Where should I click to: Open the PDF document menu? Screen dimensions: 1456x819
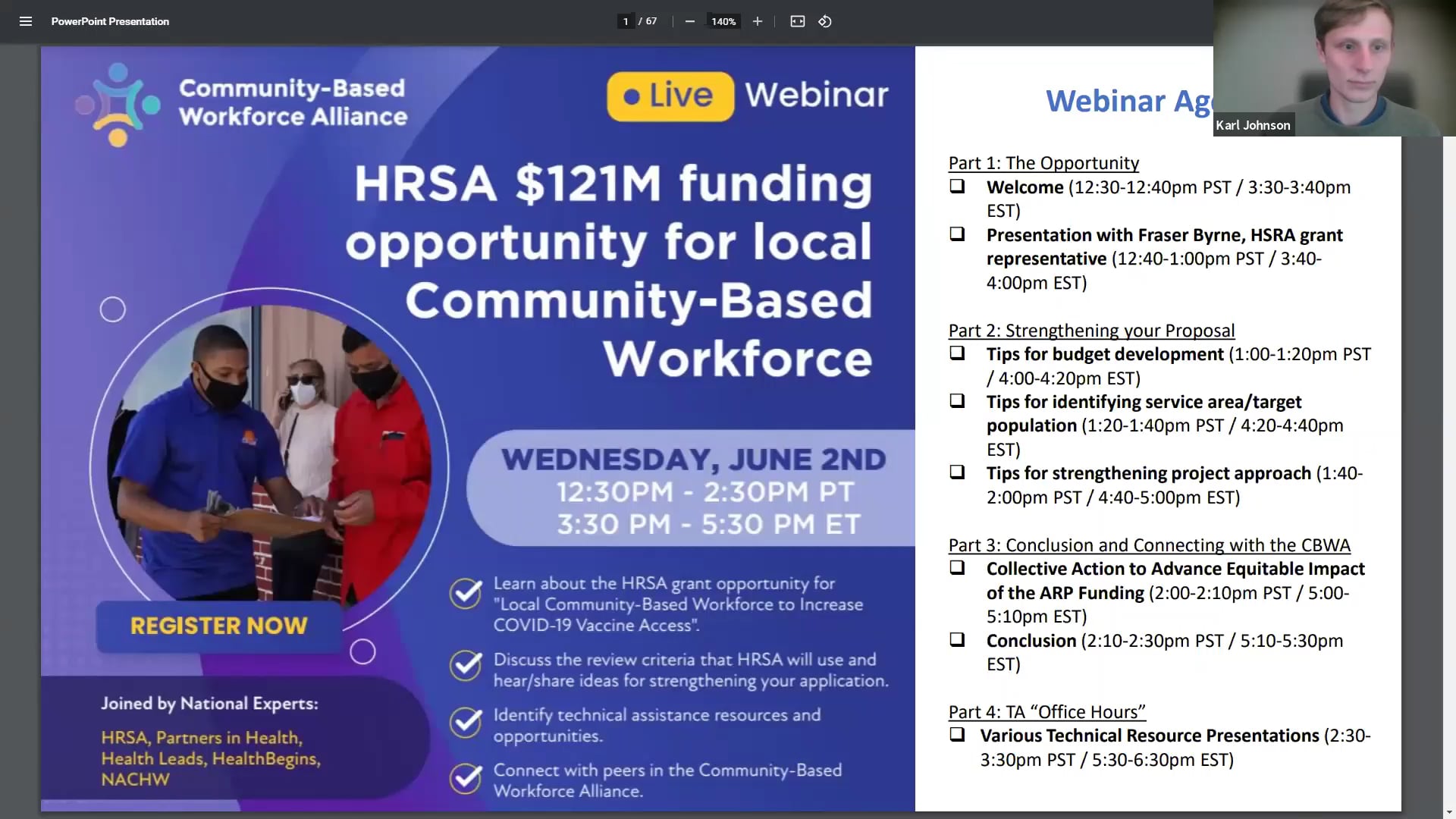click(x=26, y=21)
